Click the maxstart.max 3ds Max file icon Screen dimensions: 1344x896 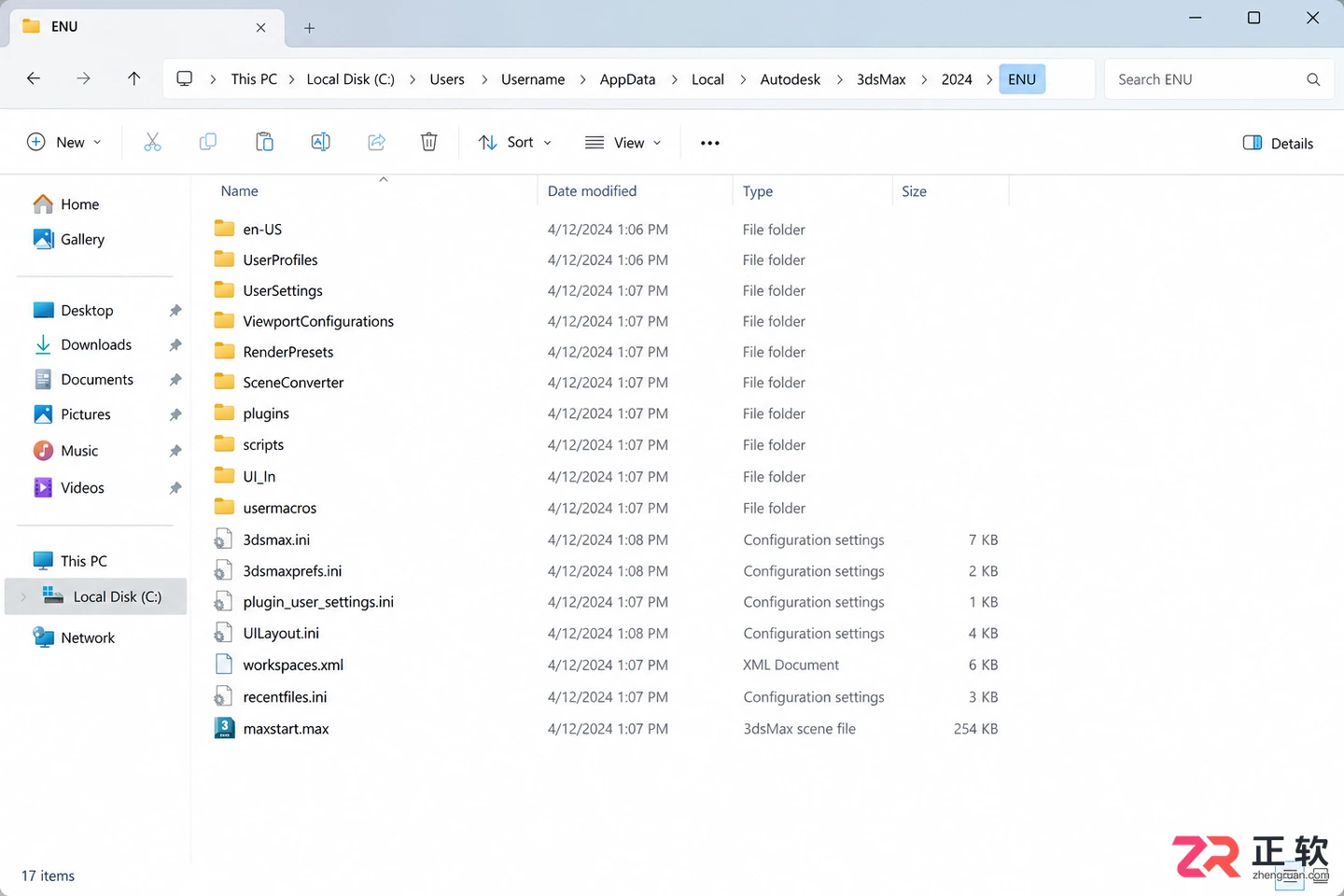pos(224,728)
